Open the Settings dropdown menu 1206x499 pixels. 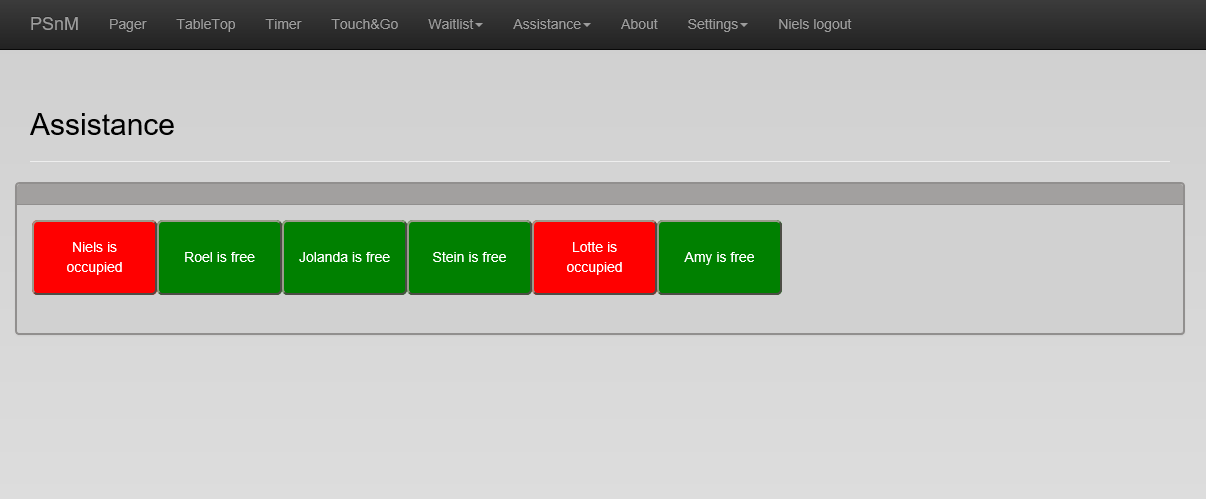coord(717,24)
